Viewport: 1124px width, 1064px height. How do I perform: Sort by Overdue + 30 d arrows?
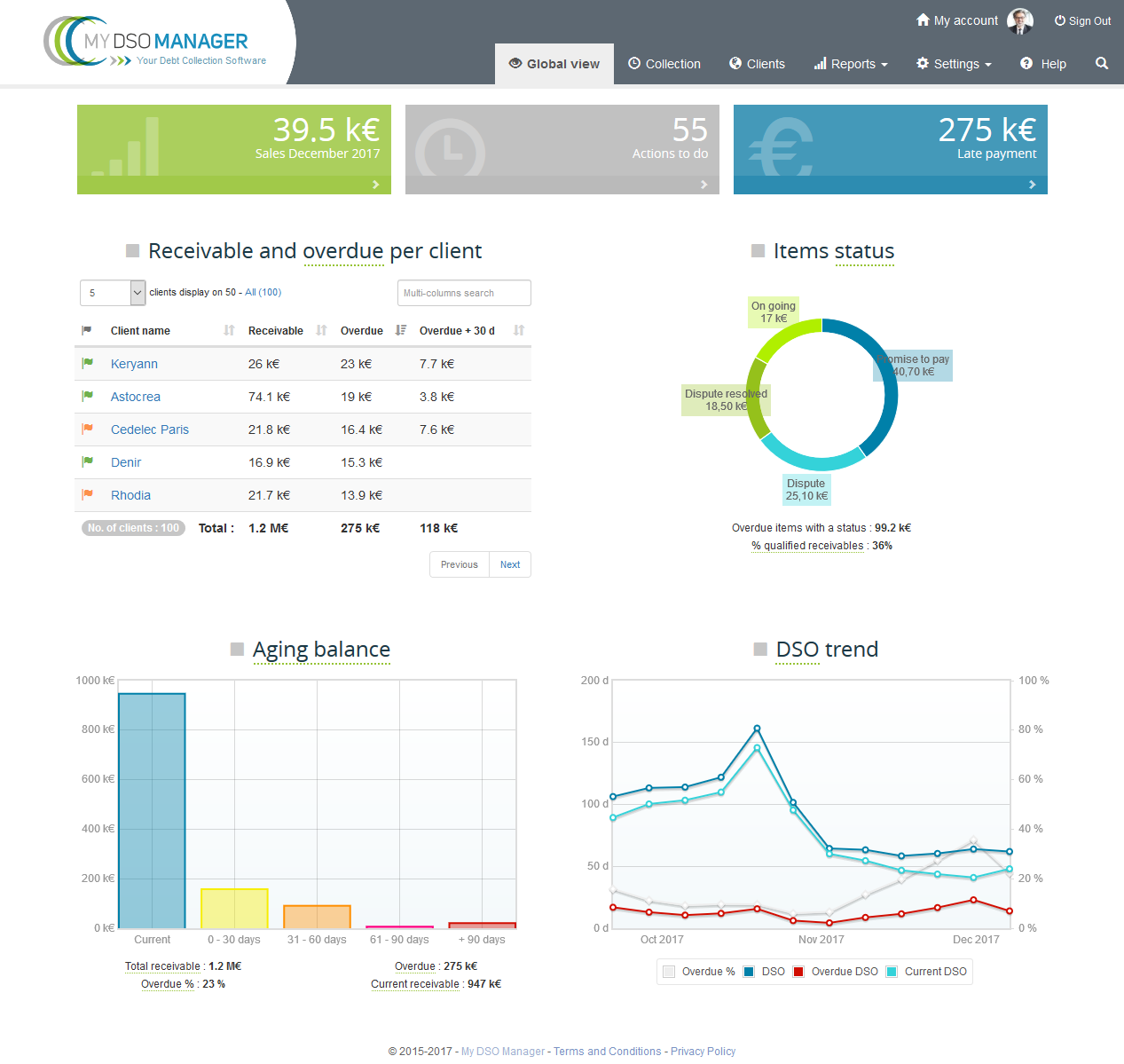pos(519,330)
